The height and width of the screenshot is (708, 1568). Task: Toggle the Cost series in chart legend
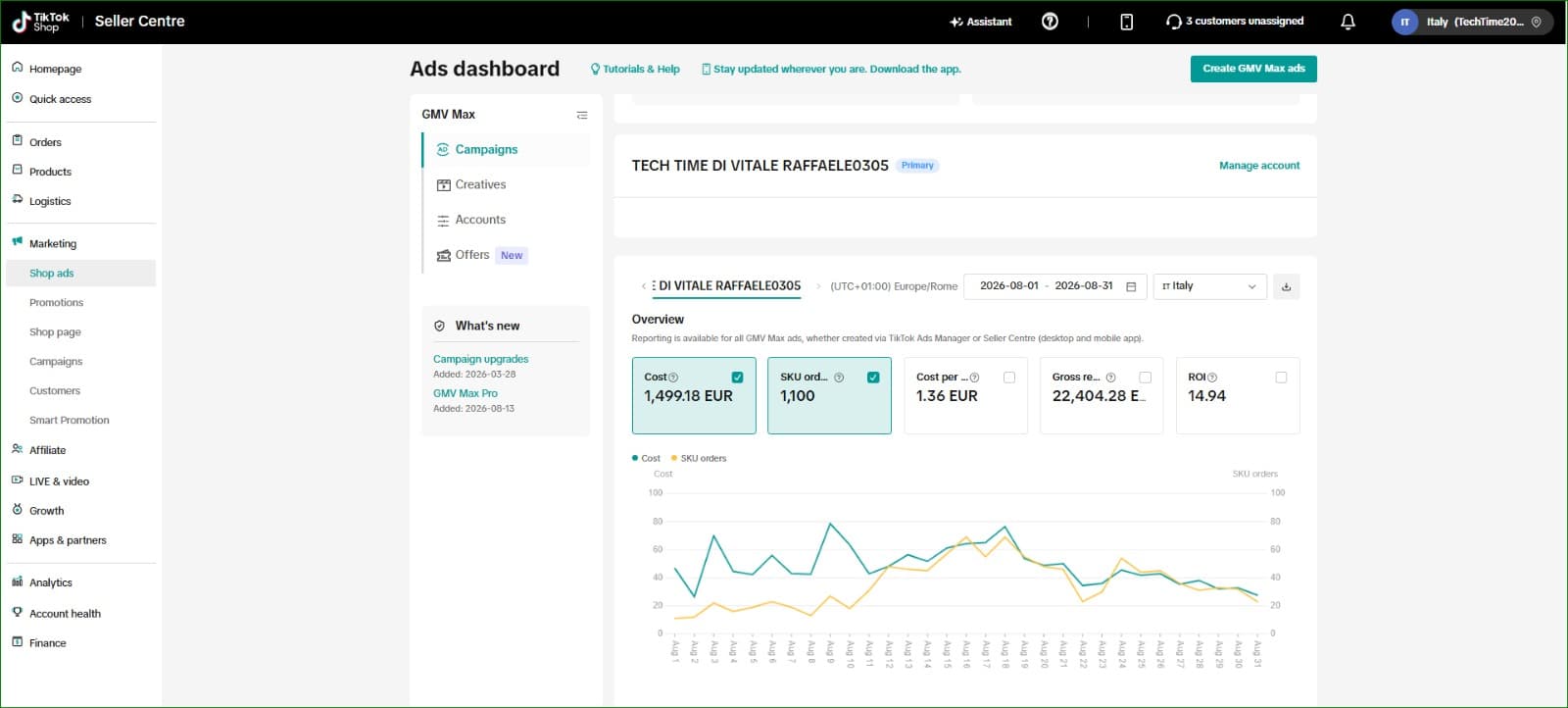(647, 458)
